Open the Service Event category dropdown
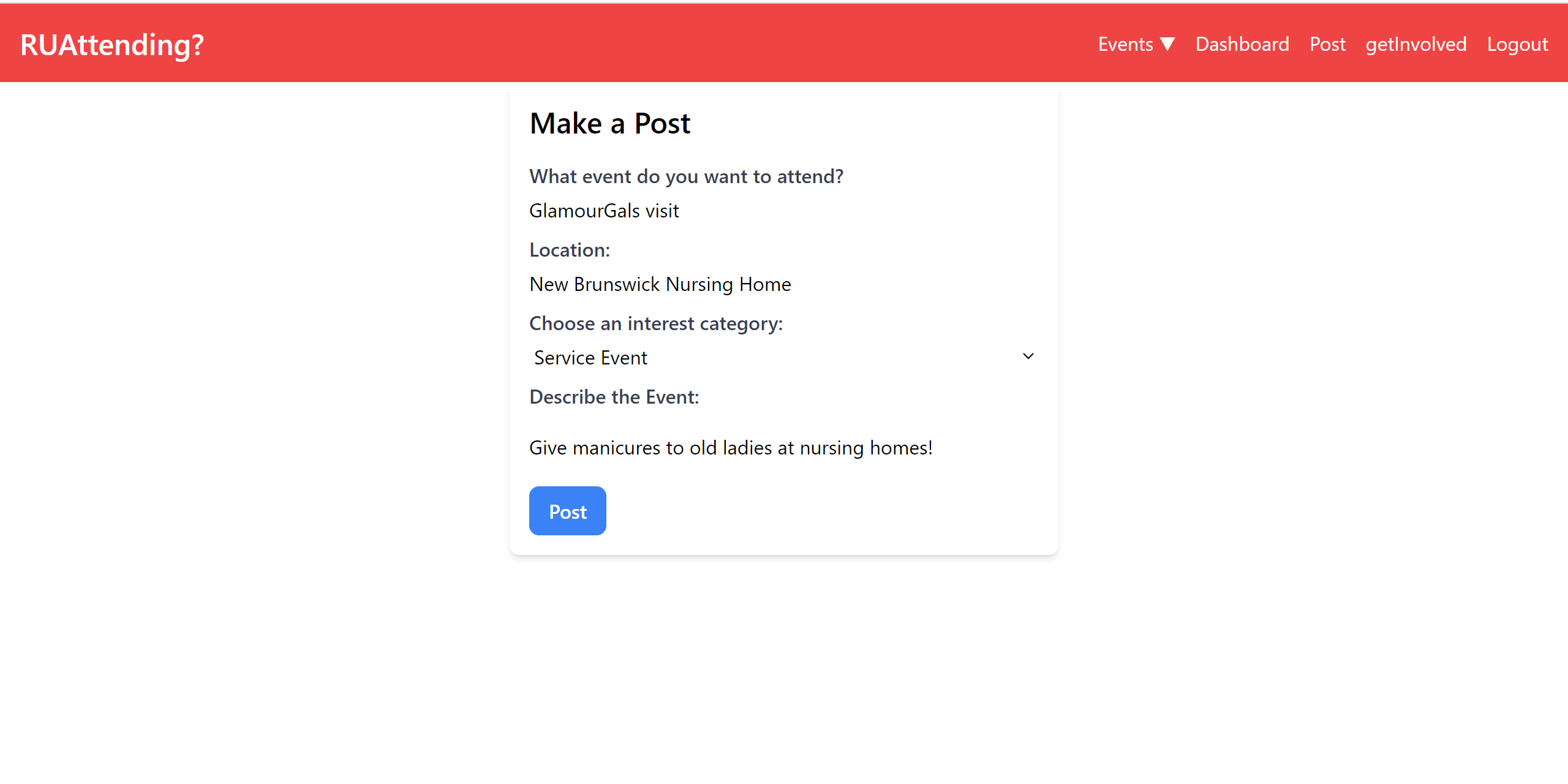Viewport: 1568px width, 784px height. point(783,357)
